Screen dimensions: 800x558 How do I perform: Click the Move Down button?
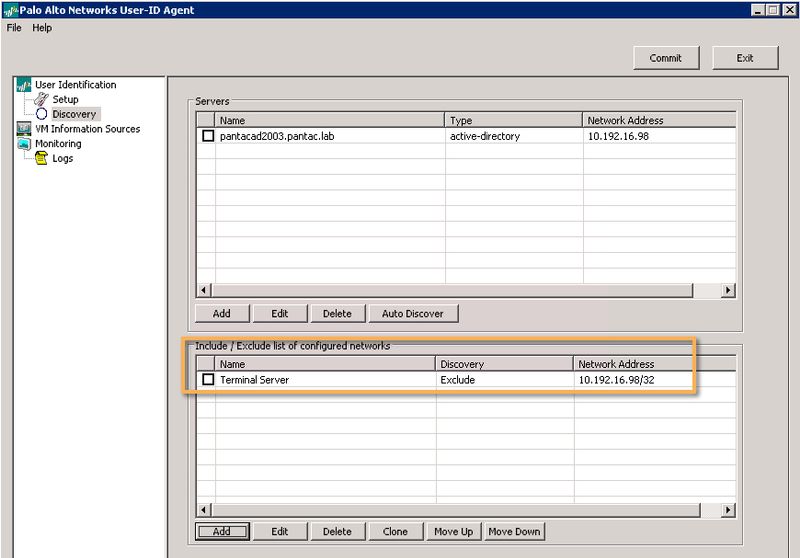(x=514, y=531)
